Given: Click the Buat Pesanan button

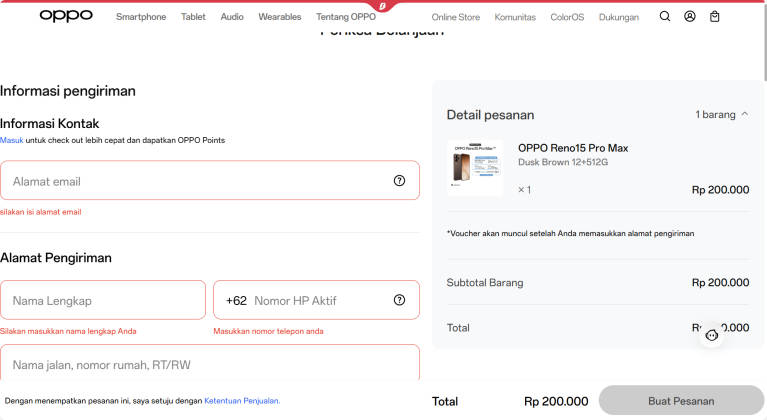Looking at the screenshot, I should point(681,400).
